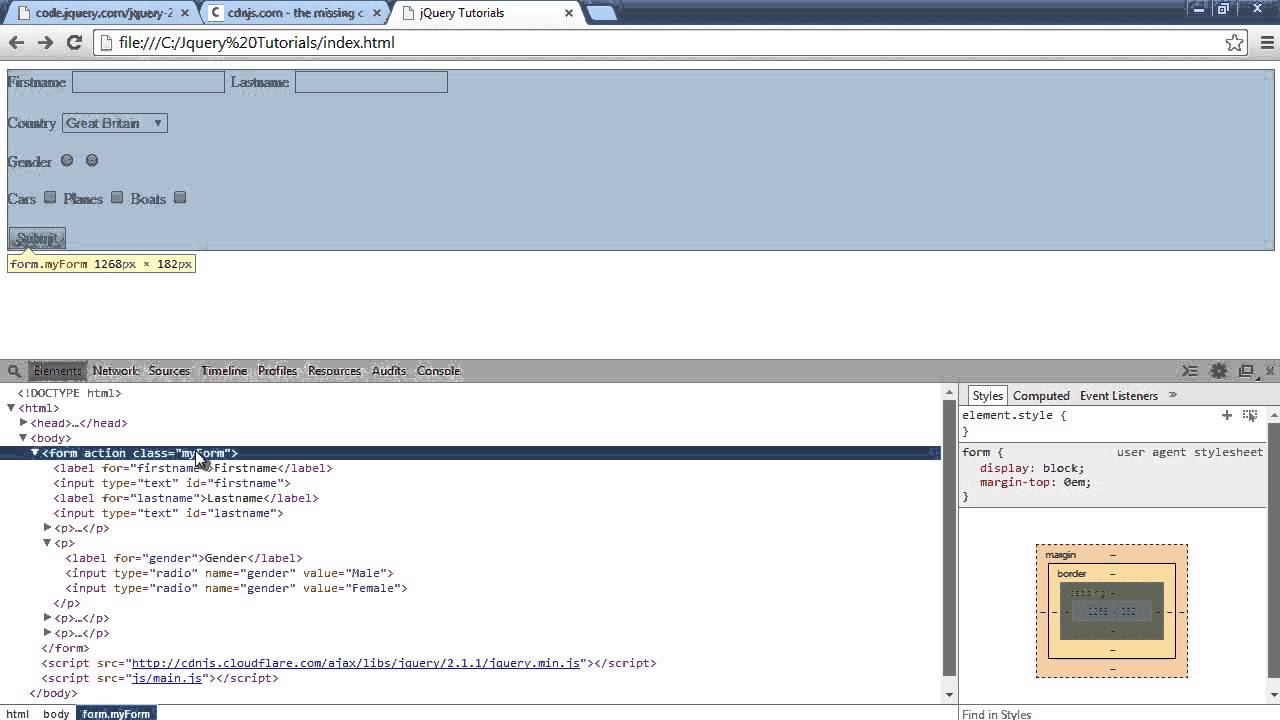Toggle the DevTools console drawer icon
This screenshot has width=1280, height=720.
point(1190,371)
